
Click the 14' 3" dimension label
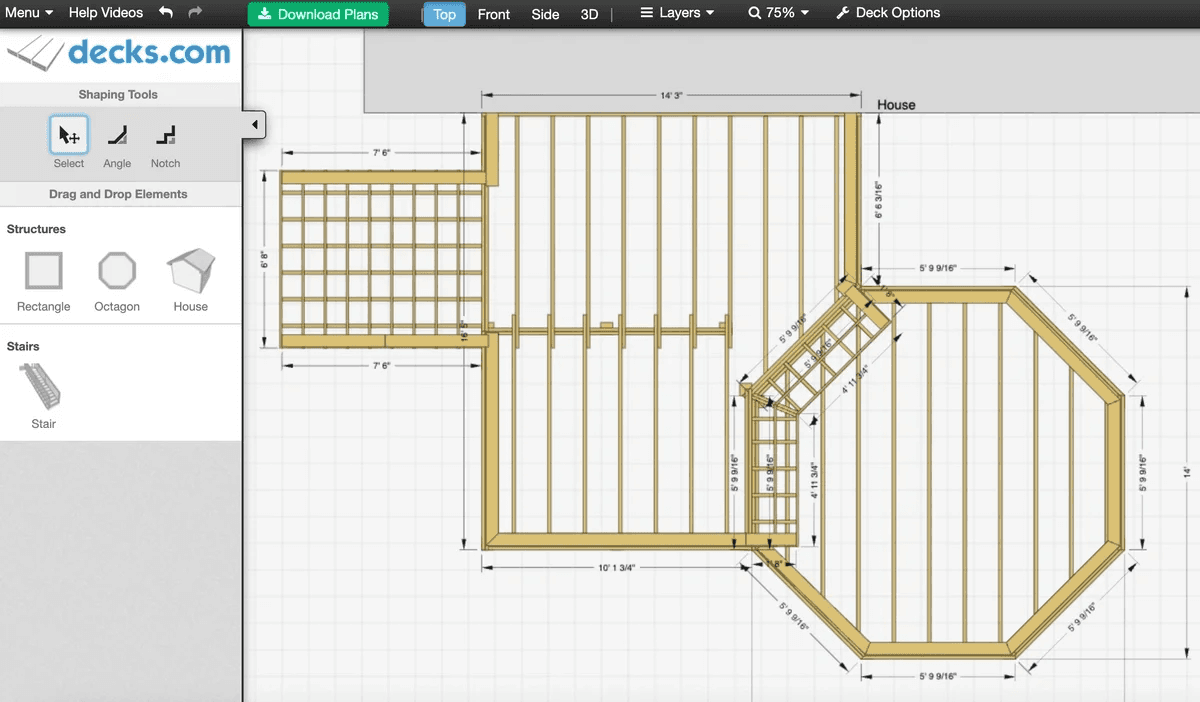click(x=671, y=96)
